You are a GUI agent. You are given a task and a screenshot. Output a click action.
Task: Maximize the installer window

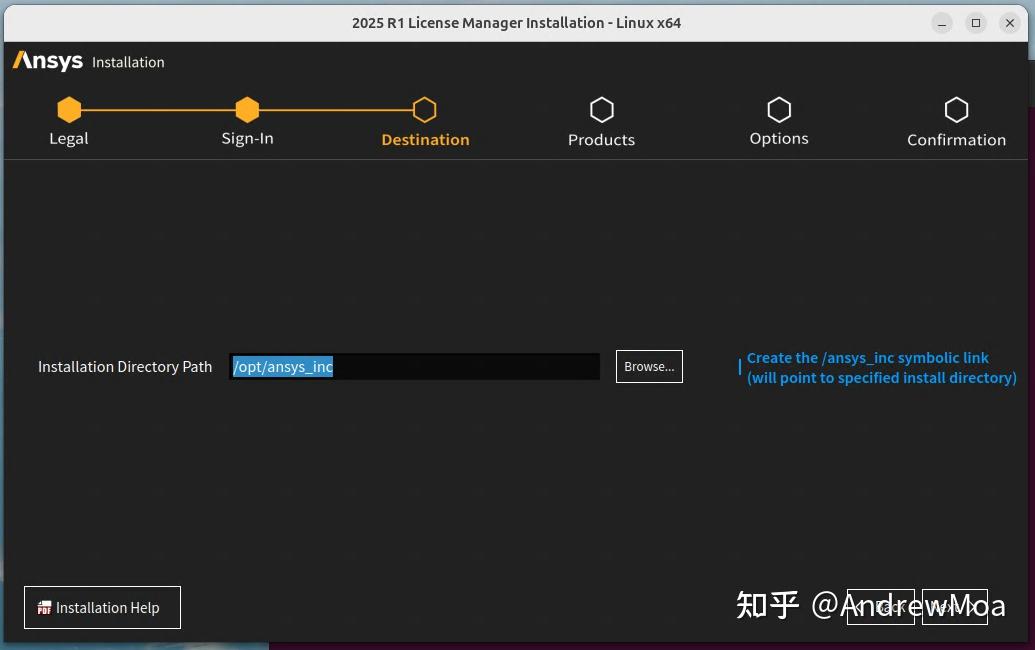tap(976, 23)
